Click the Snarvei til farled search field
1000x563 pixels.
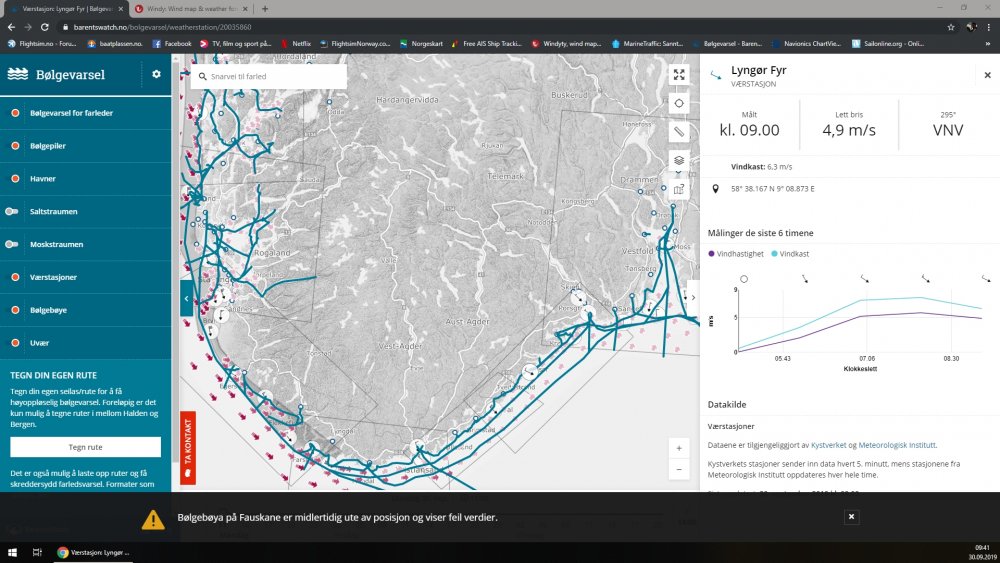pos(268,76)
